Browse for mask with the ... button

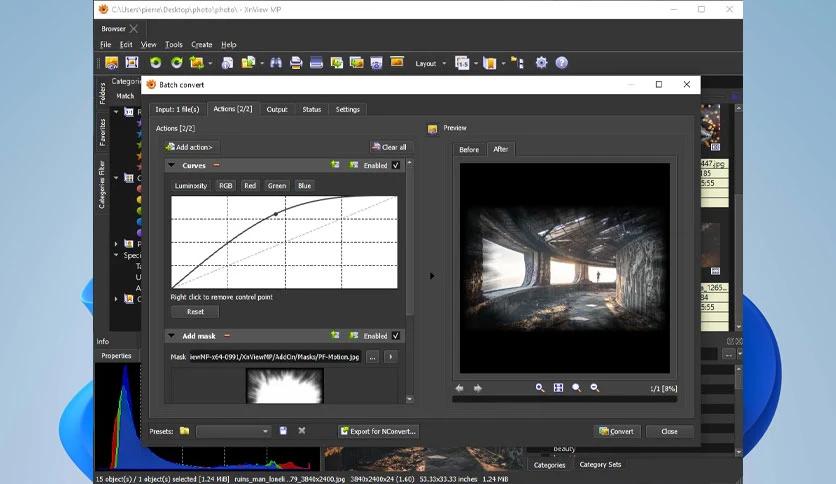(373, 357)
